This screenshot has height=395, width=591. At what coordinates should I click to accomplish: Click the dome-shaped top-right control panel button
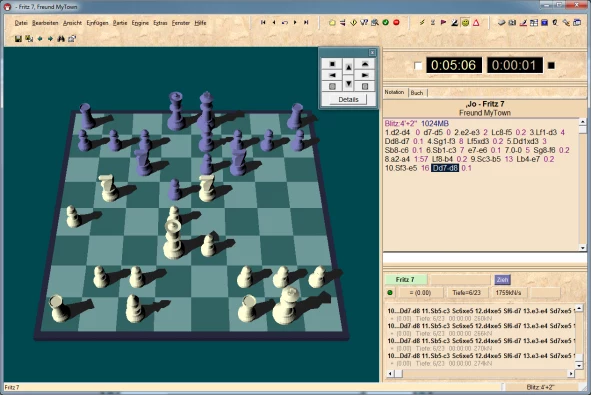[364, 64]
